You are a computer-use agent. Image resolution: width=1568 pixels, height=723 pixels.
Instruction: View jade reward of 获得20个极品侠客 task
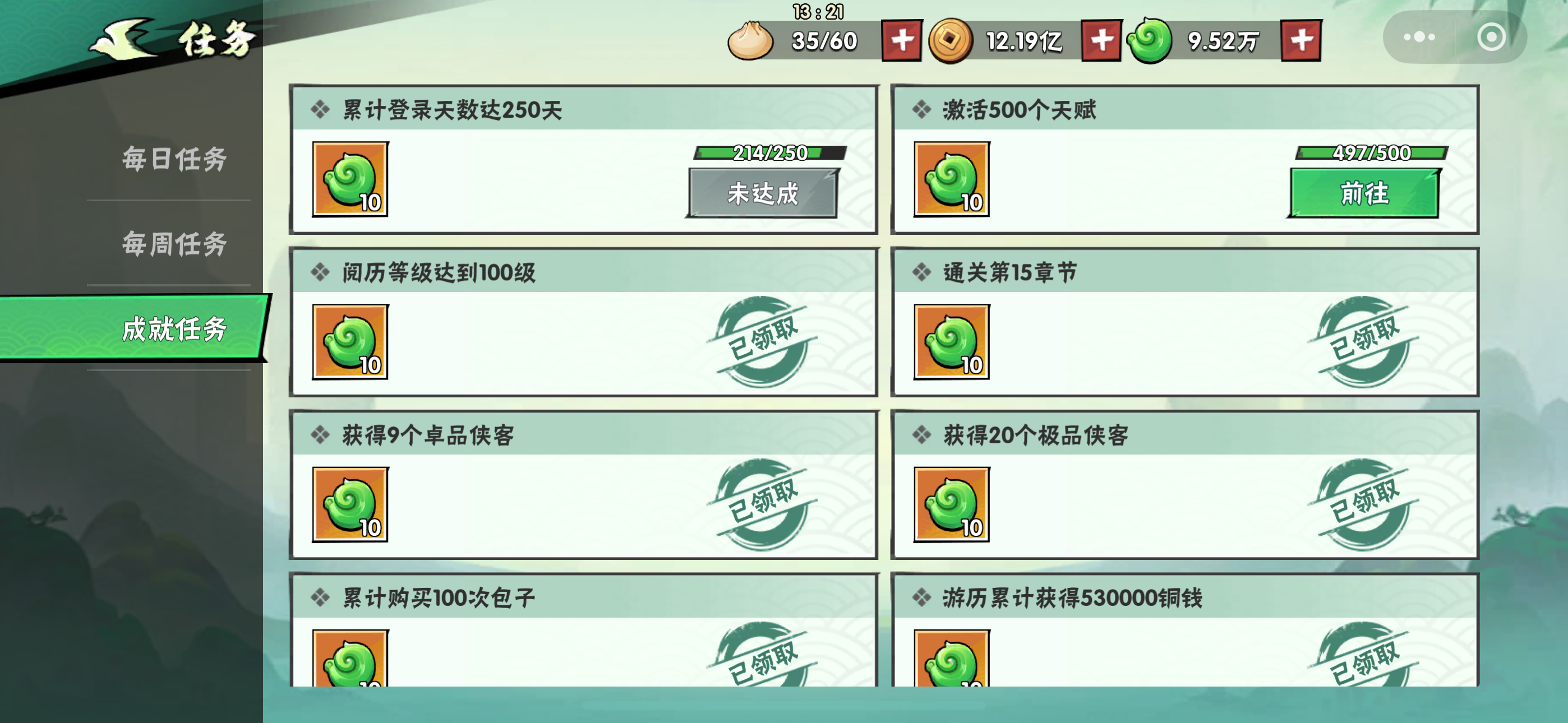pos(951,504)
